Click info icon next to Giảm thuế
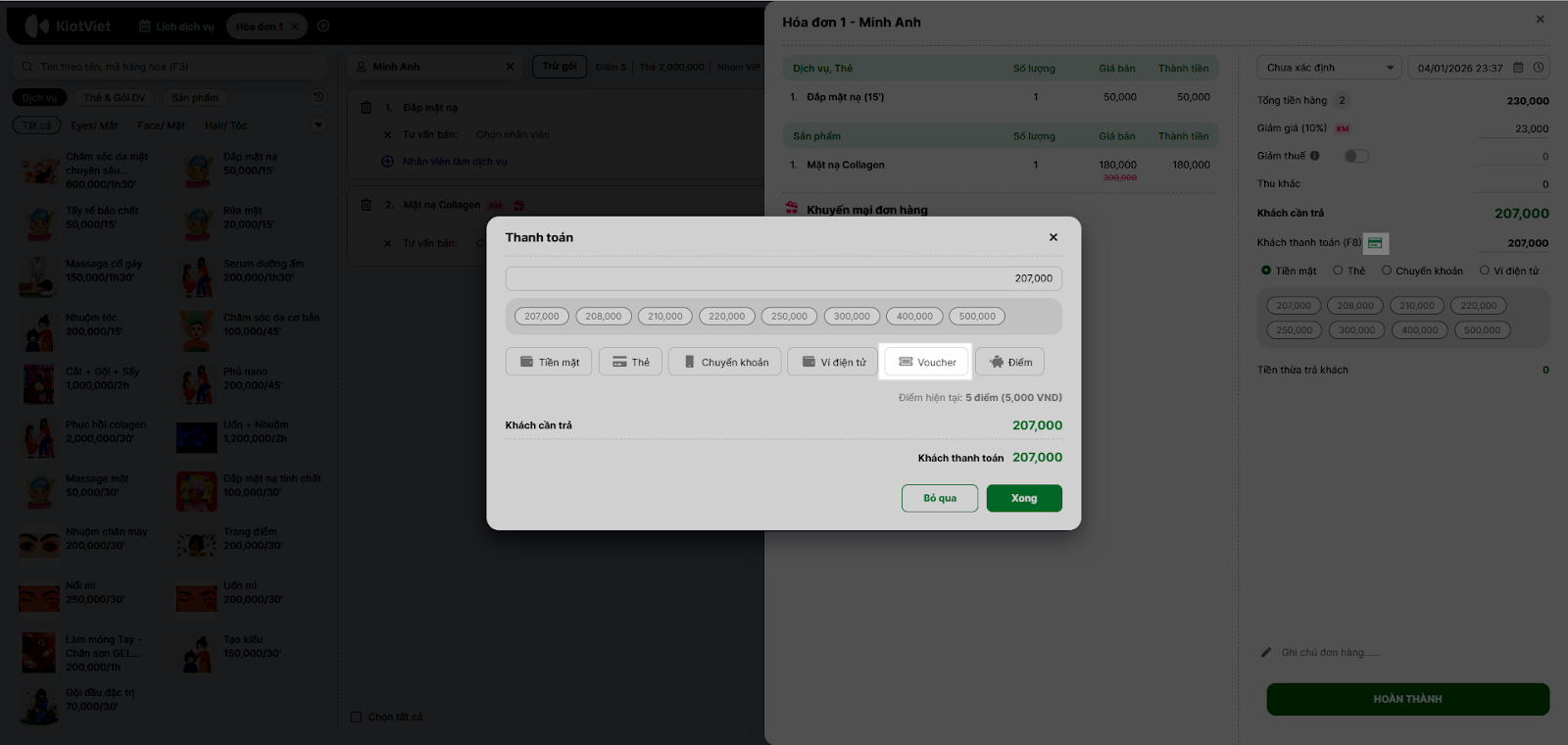 pyautogui.click(x=1314, y=156)
